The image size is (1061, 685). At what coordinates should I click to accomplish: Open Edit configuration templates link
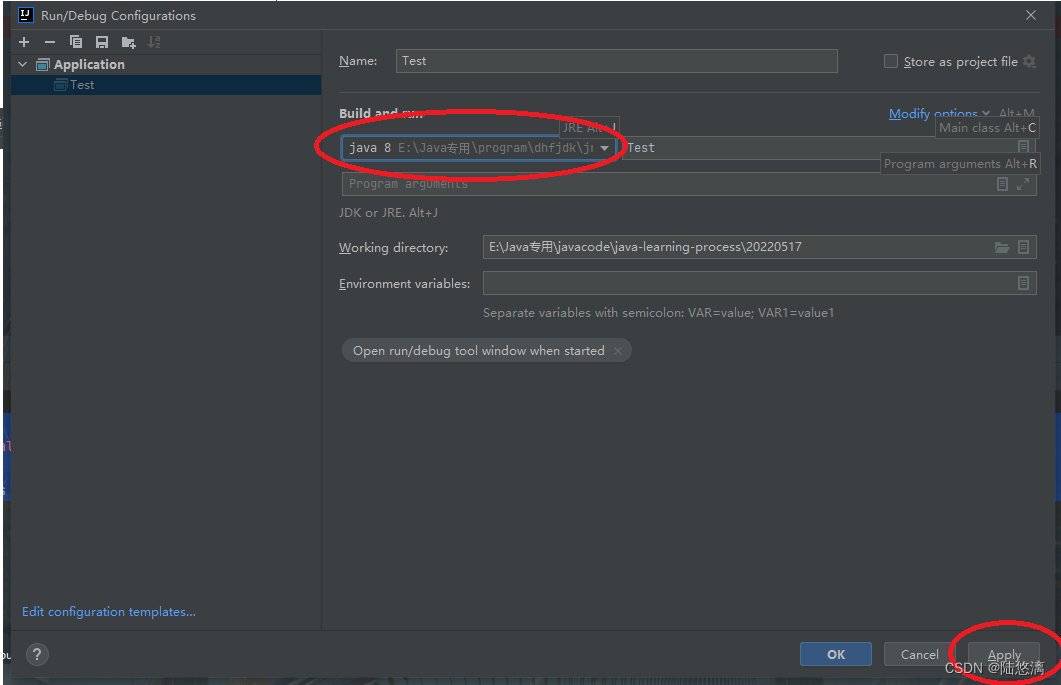tap(109, 611)
